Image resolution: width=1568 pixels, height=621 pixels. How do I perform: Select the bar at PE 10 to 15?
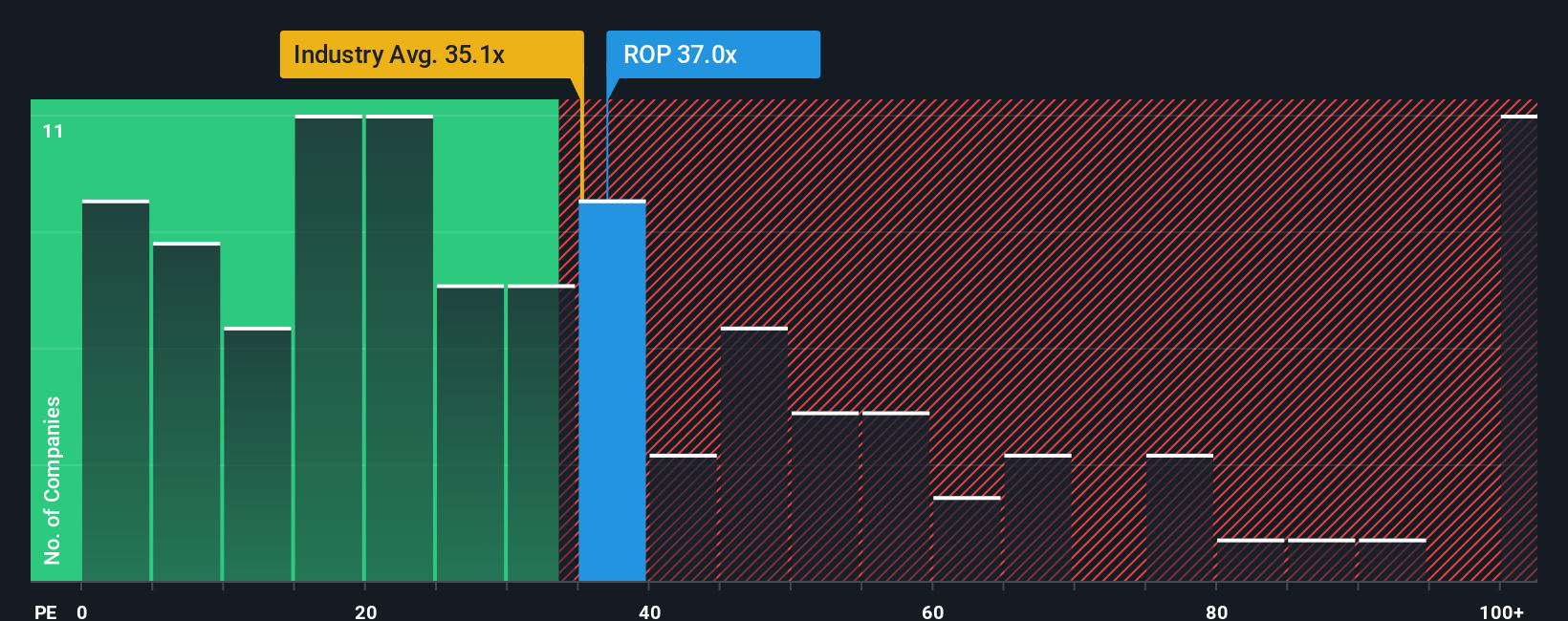257,454
